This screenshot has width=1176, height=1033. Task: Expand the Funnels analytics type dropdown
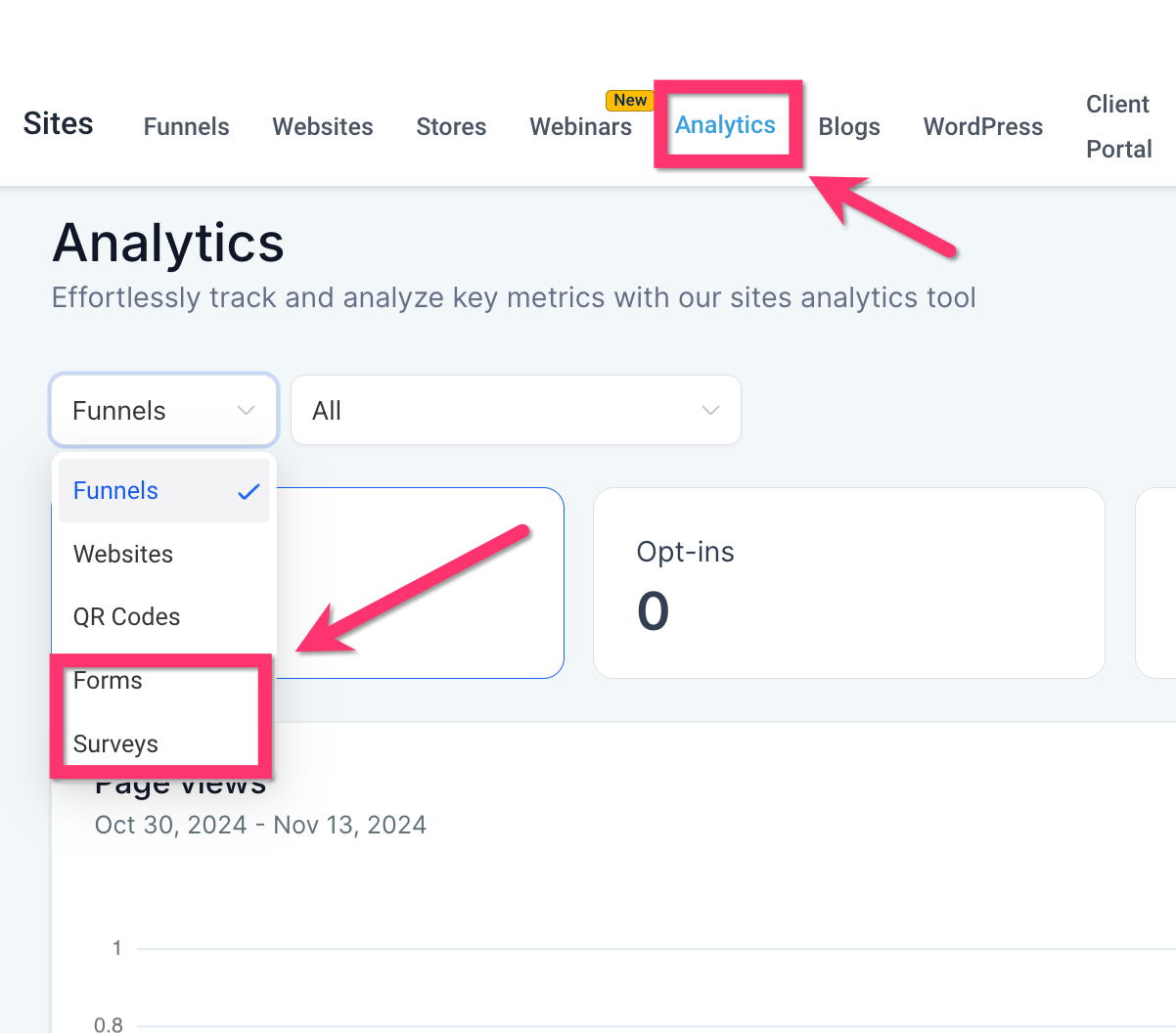[162, 410]
